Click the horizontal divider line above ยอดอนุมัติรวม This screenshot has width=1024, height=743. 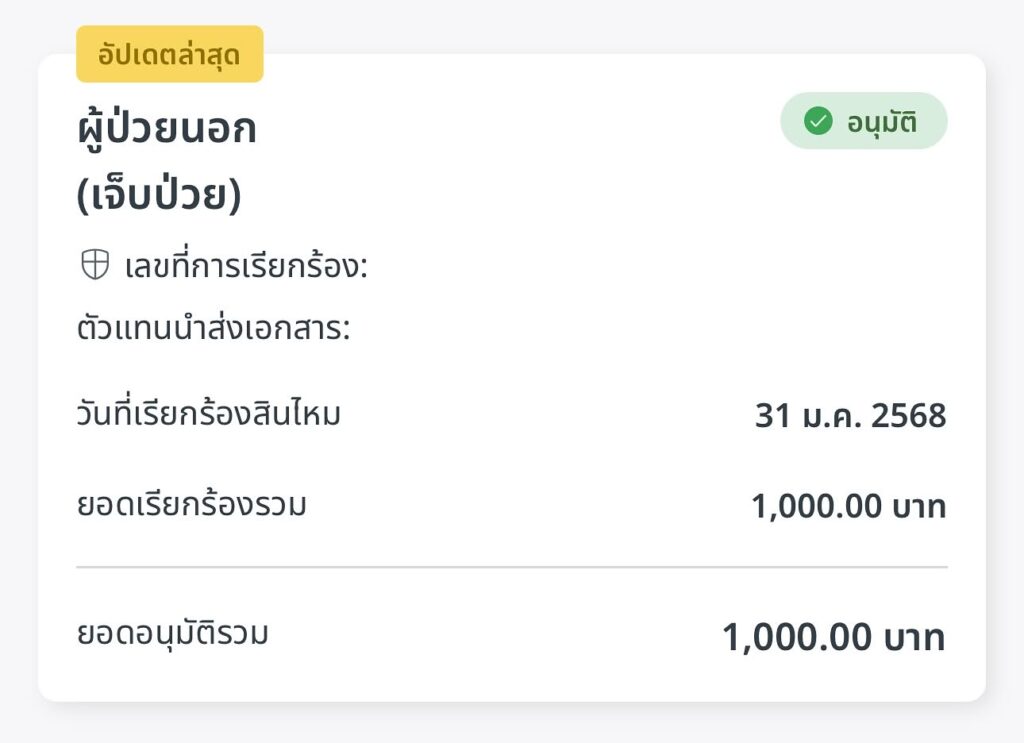(512, 567)
